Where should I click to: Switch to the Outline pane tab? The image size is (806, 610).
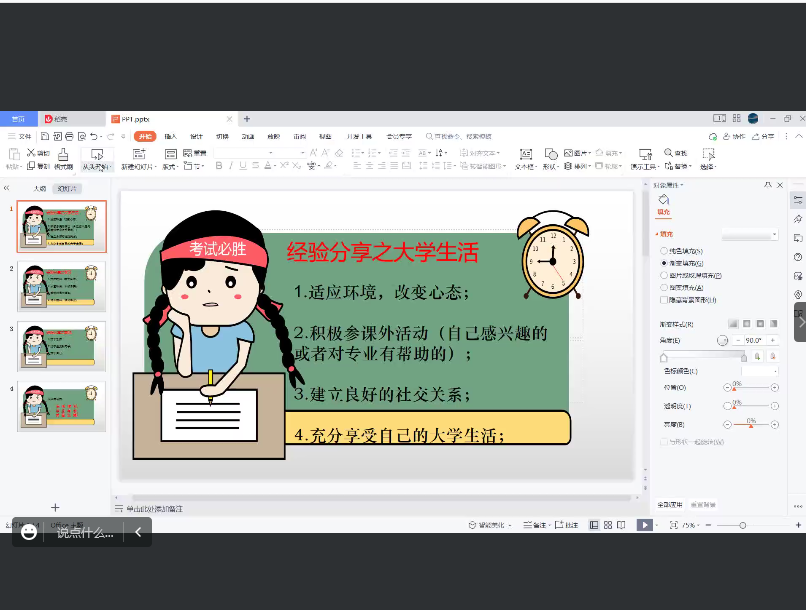[x=39, y=188]
